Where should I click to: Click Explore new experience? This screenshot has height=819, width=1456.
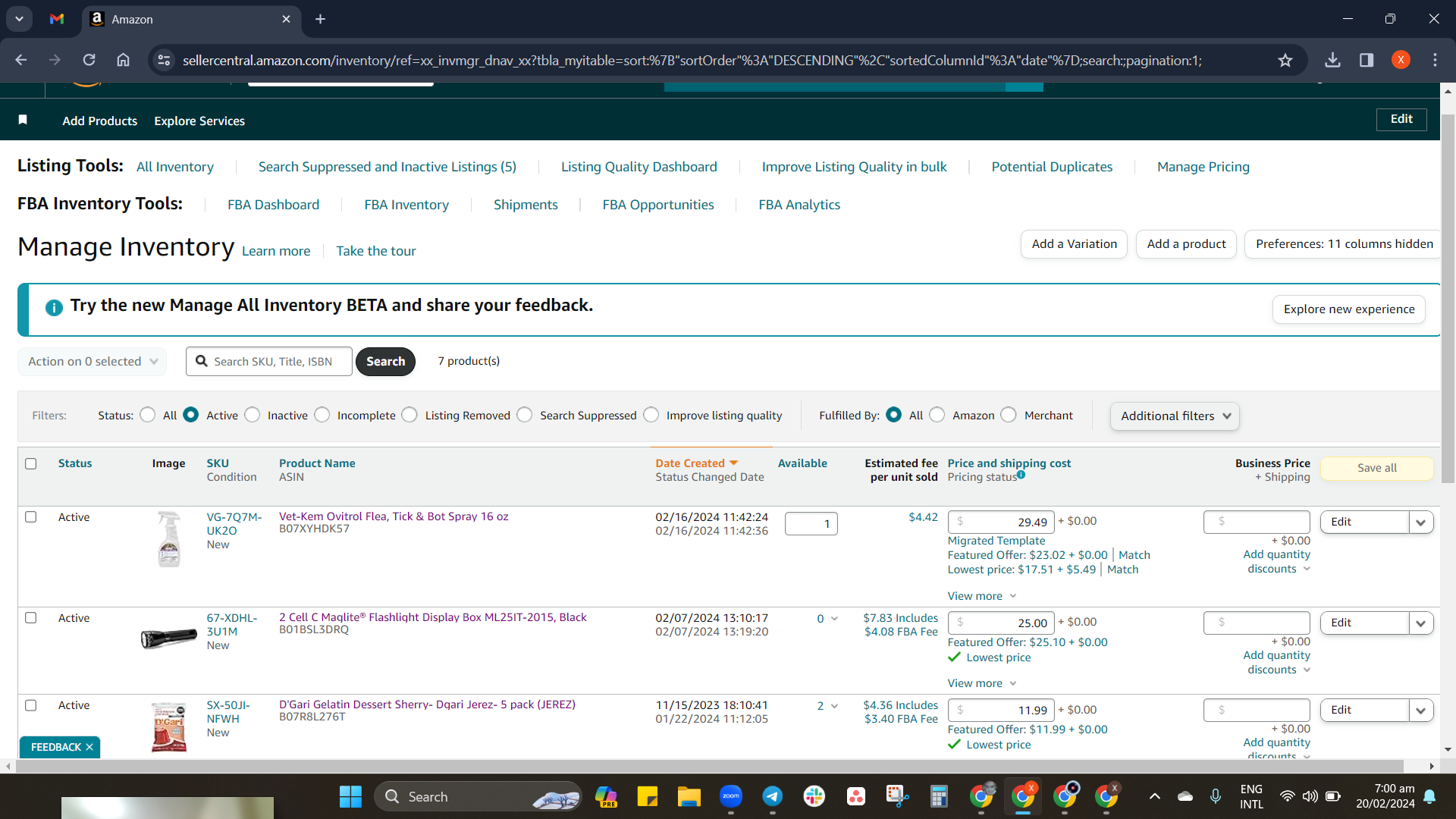1348,309
